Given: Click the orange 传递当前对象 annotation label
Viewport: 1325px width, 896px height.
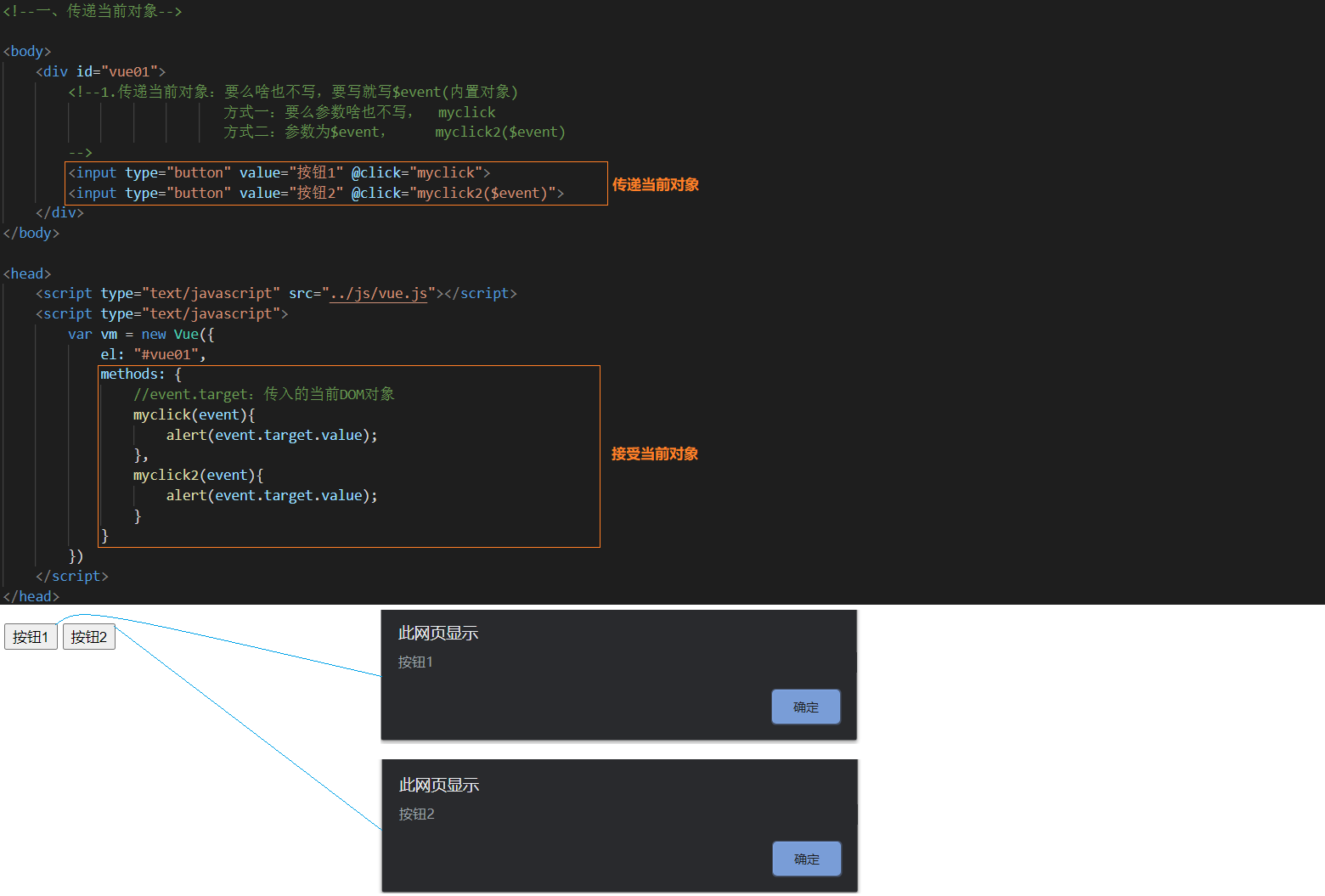Looking at the screenshot, I should pos(655,185).
